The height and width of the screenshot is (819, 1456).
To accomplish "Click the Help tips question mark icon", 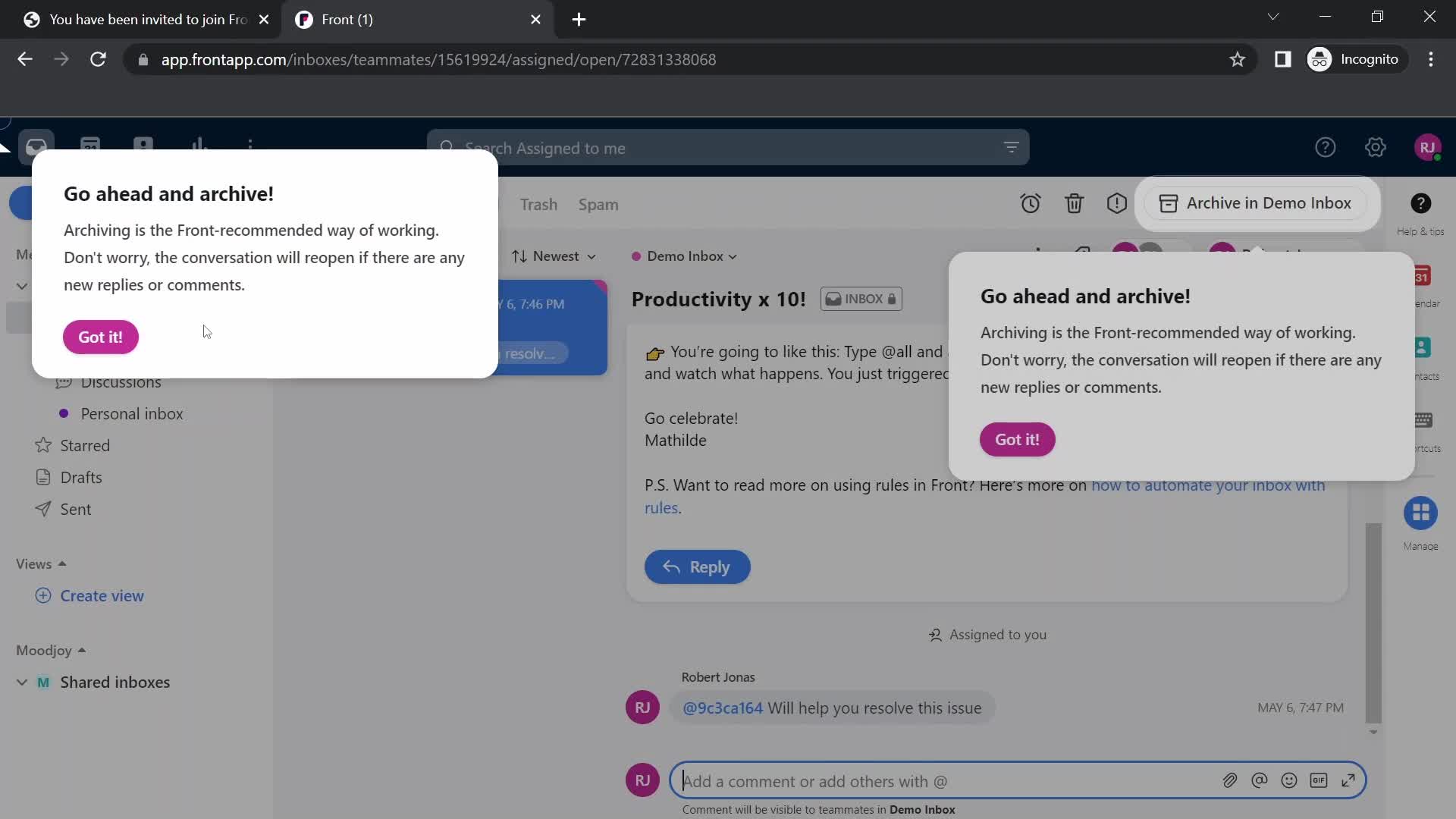I will pyautogui.click(x=1422, y=203).
